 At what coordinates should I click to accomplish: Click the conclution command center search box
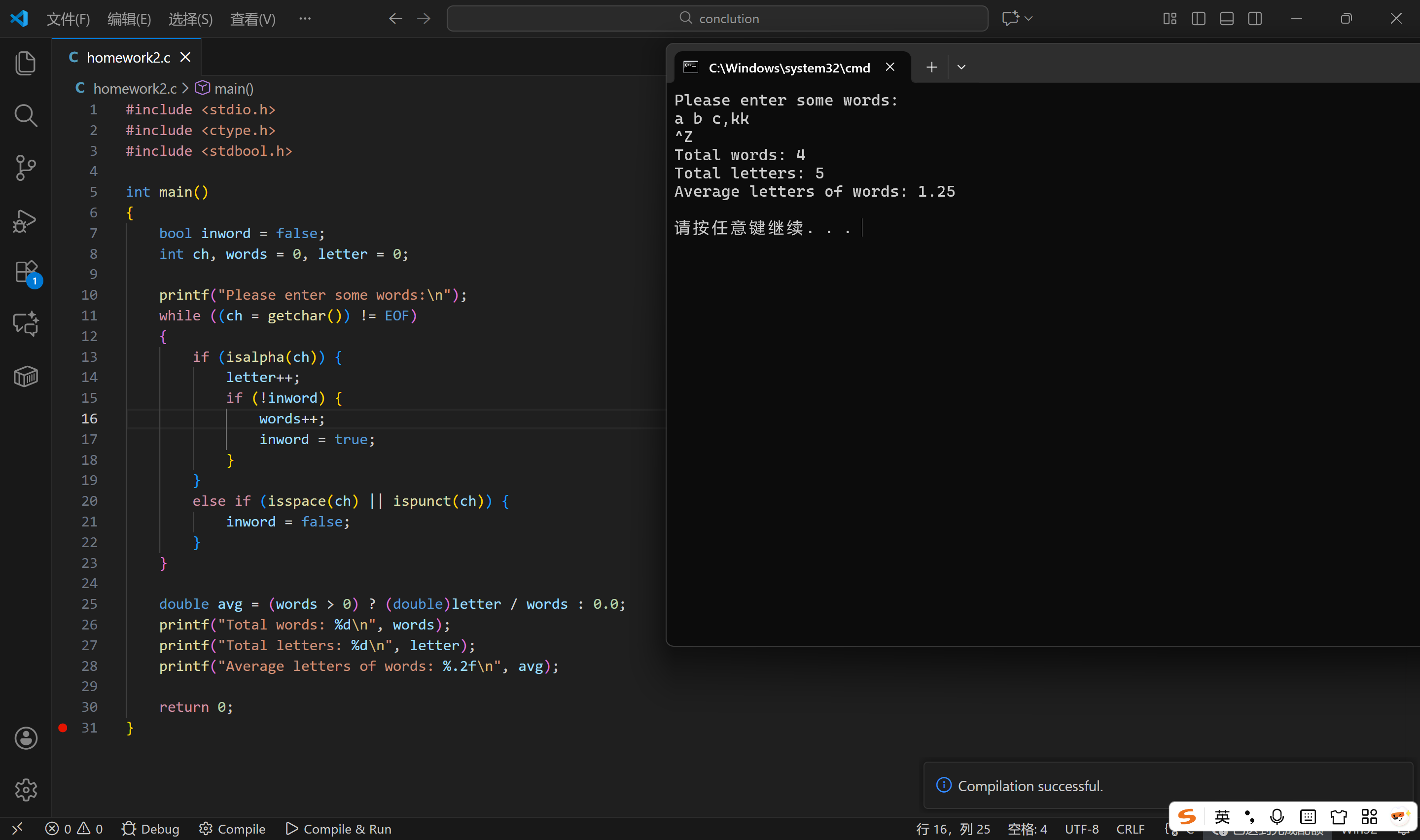point(717,19)
